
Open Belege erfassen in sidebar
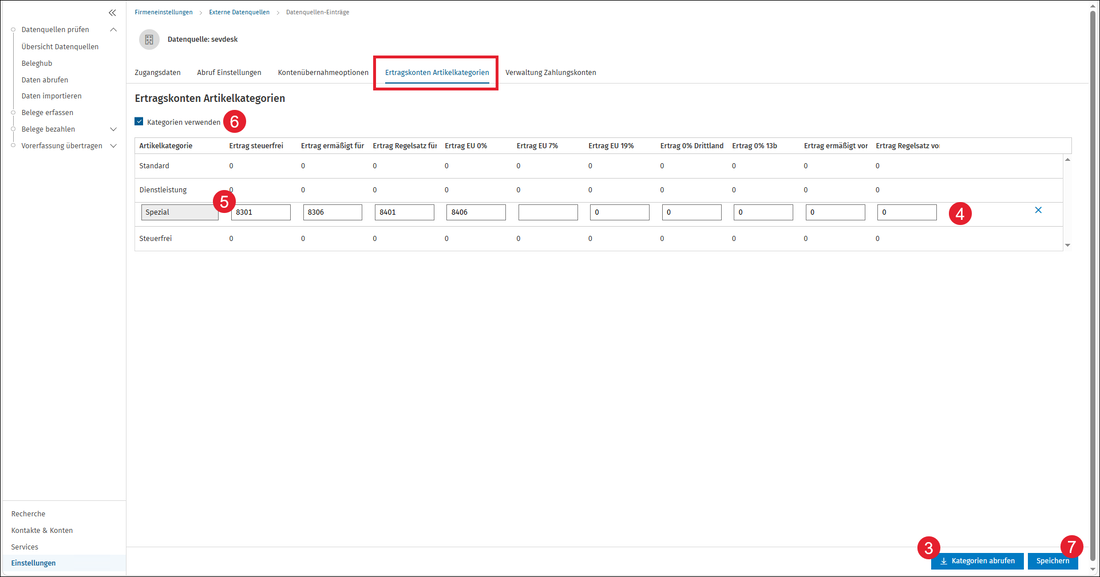(47, 112)
